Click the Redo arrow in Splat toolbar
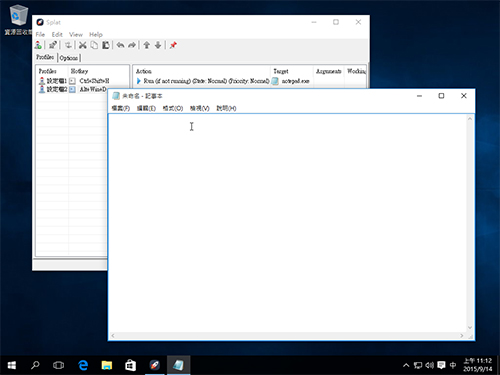 point(132,45)
